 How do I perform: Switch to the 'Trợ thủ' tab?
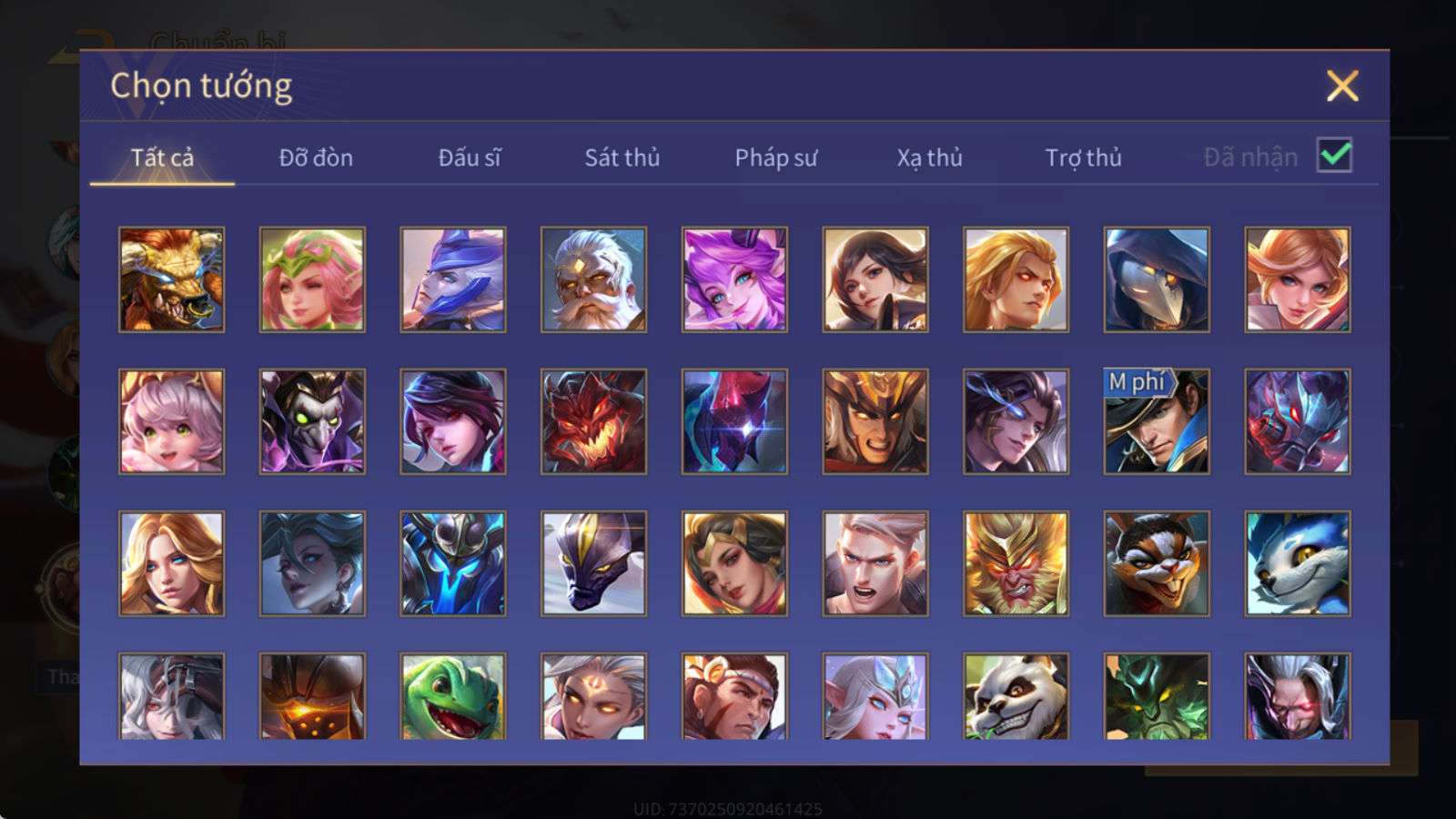click(x=1083, y=157)
